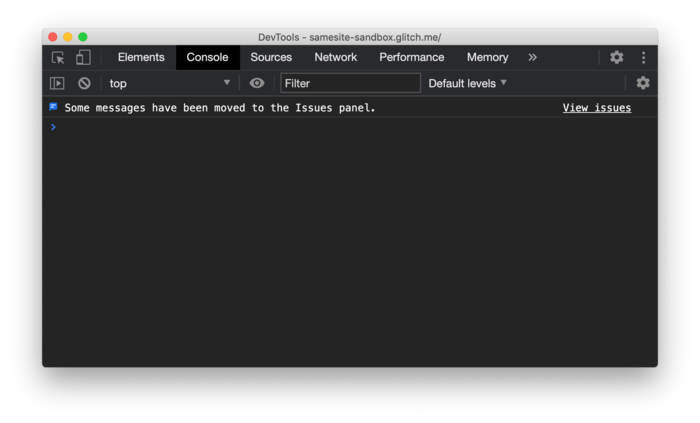
Task: Select the Memory tab
Action: tap(488, 57)
